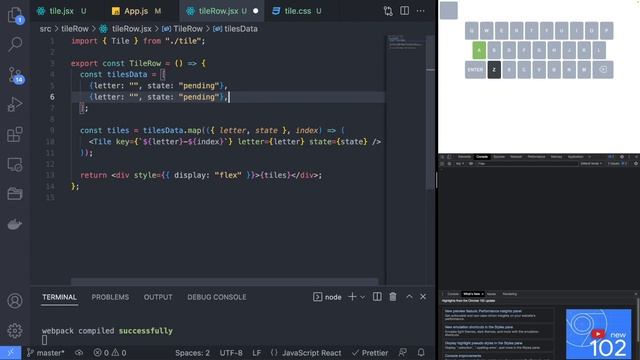Screen dimensions: 640x360
Task: Open the Default levels dropdown in devtools
Action: (x=591, y=164)
